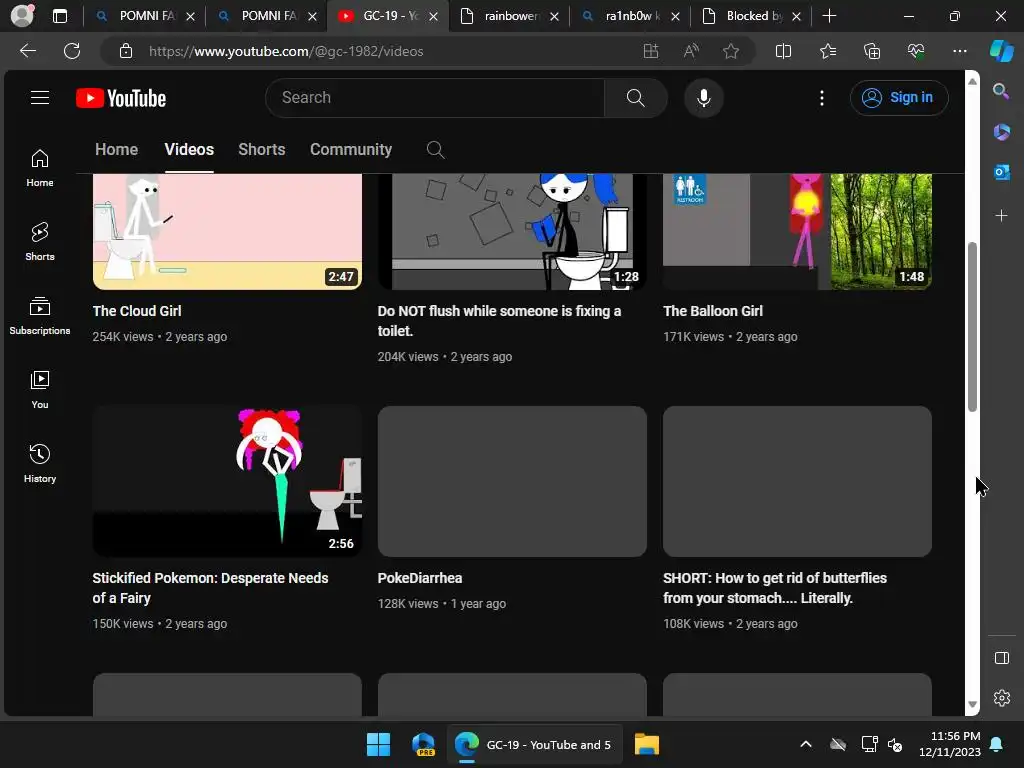This screenshot has height=768, width=1024.
Task: Open Shorts in the left sidebar
Action: pos(40,242)
